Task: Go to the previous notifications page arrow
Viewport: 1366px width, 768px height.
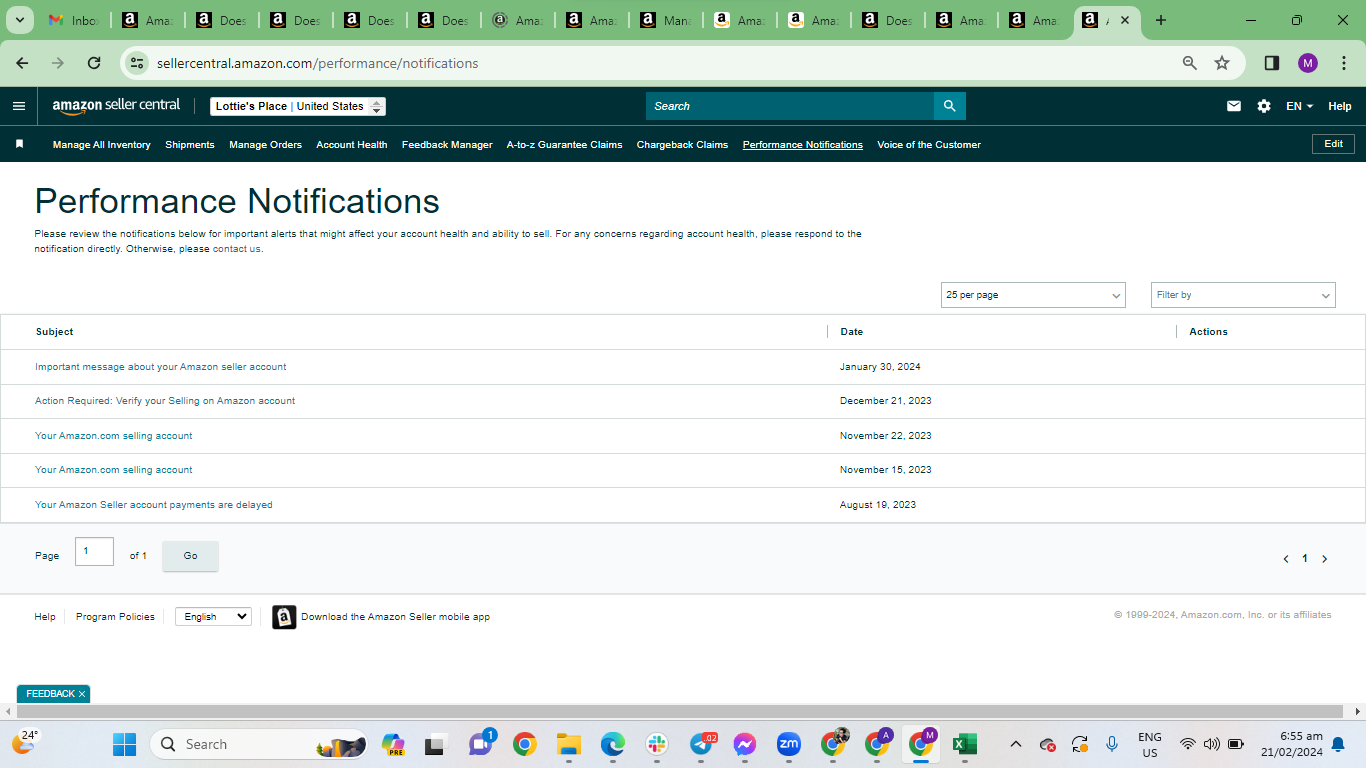Action: coord(1286,559)
